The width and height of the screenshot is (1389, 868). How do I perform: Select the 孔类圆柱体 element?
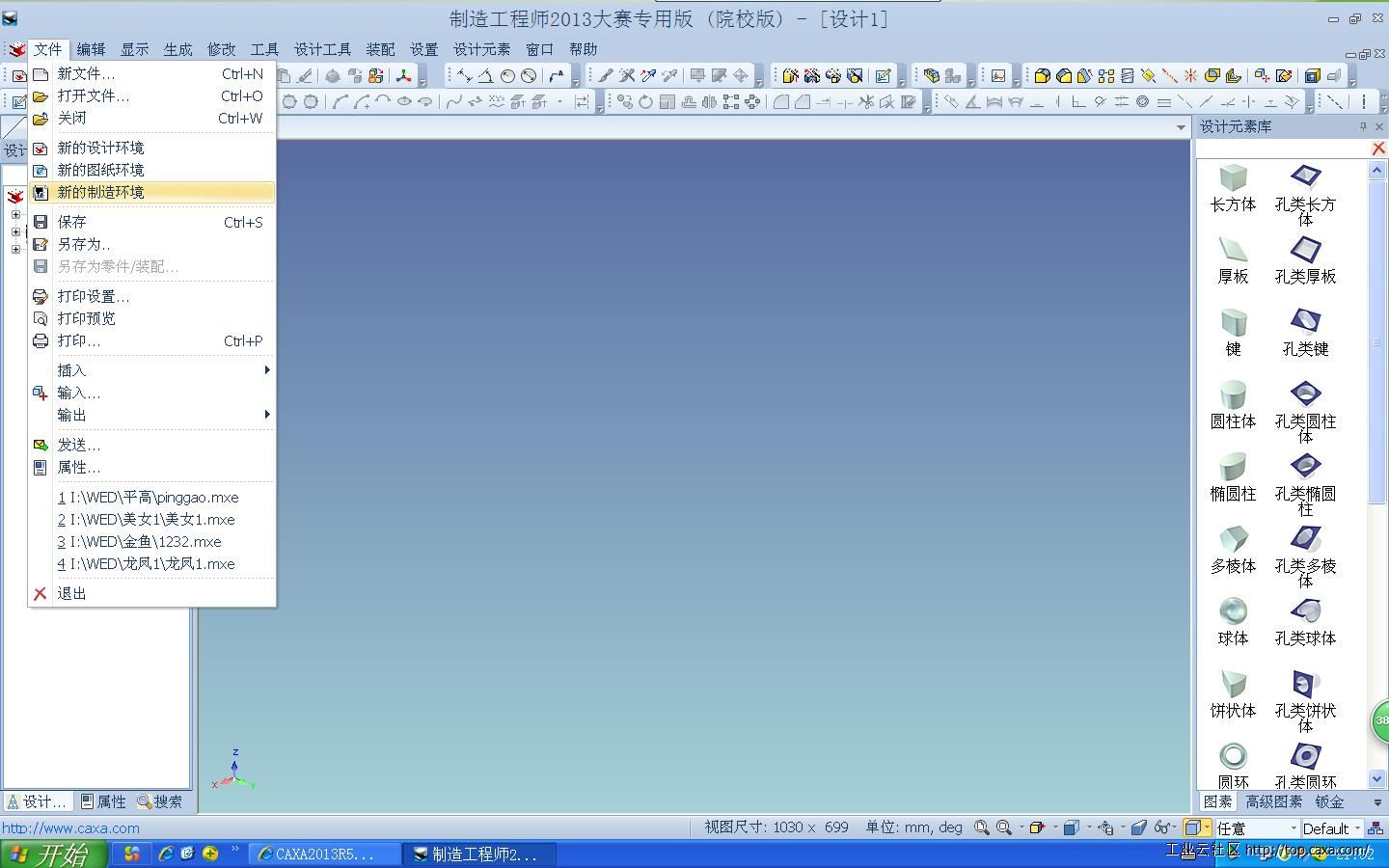click(x=1305, y=412)
